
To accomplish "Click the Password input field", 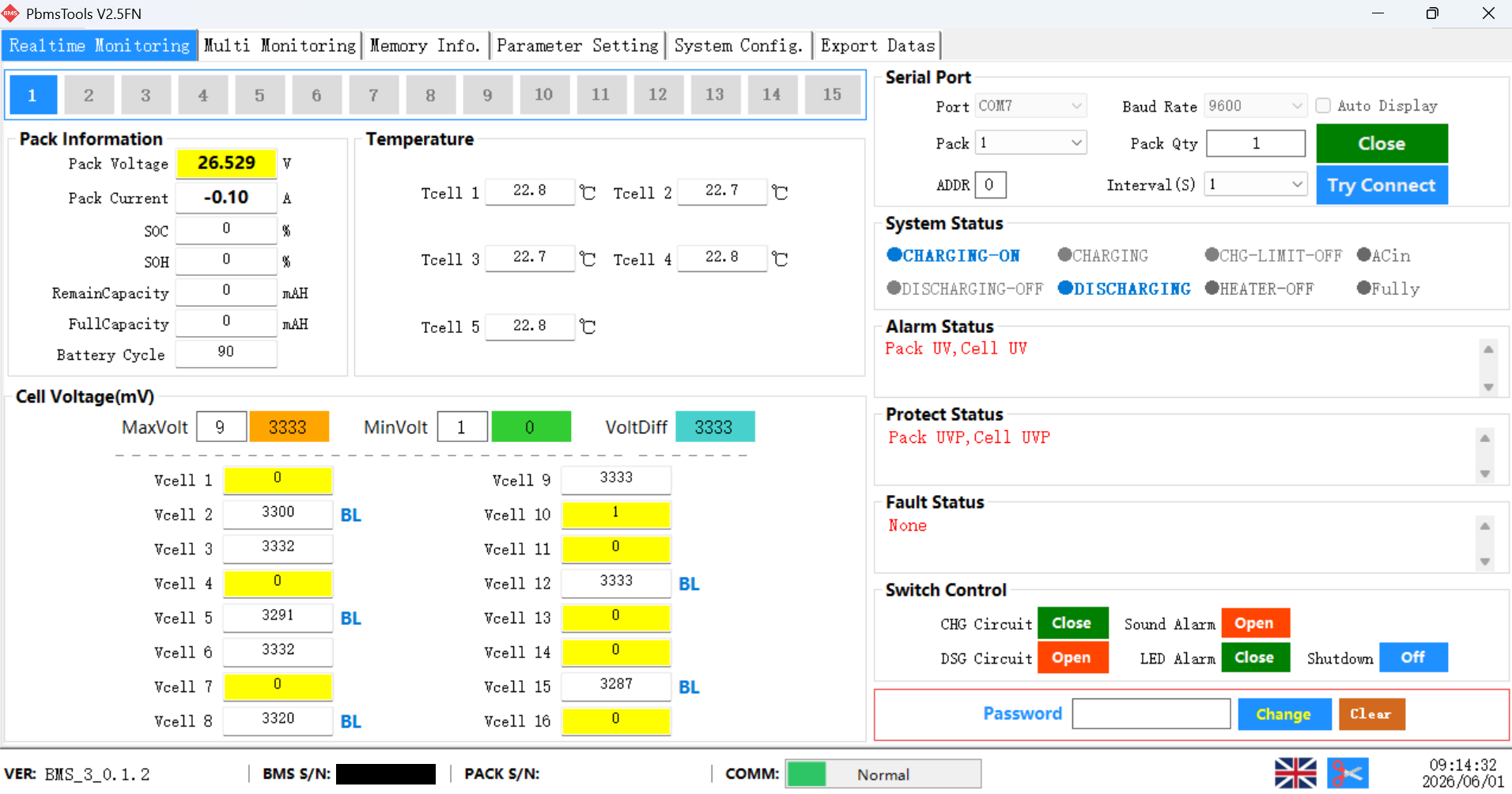I will click(1151, 713).
